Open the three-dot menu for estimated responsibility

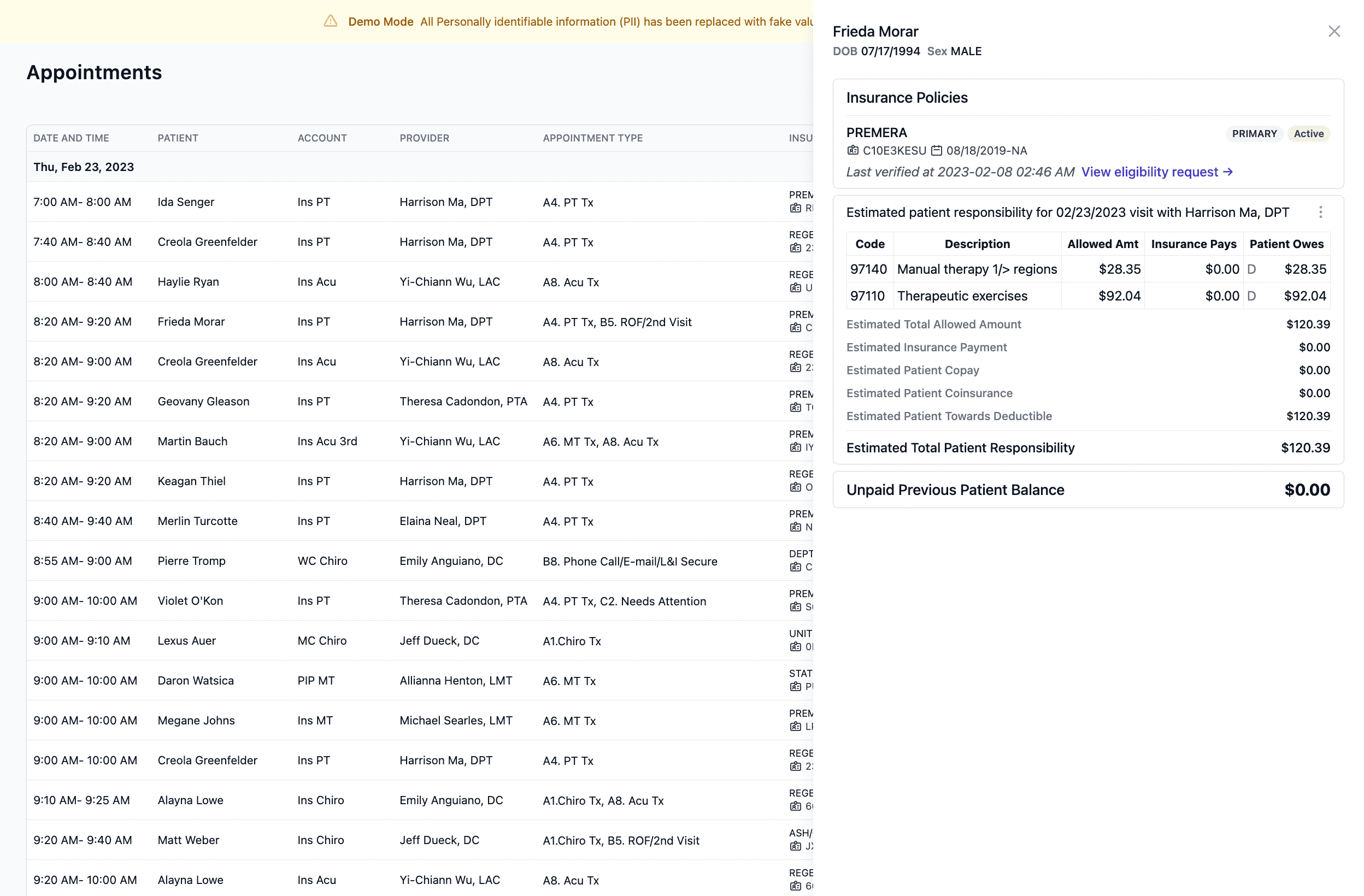point(1320,213)
